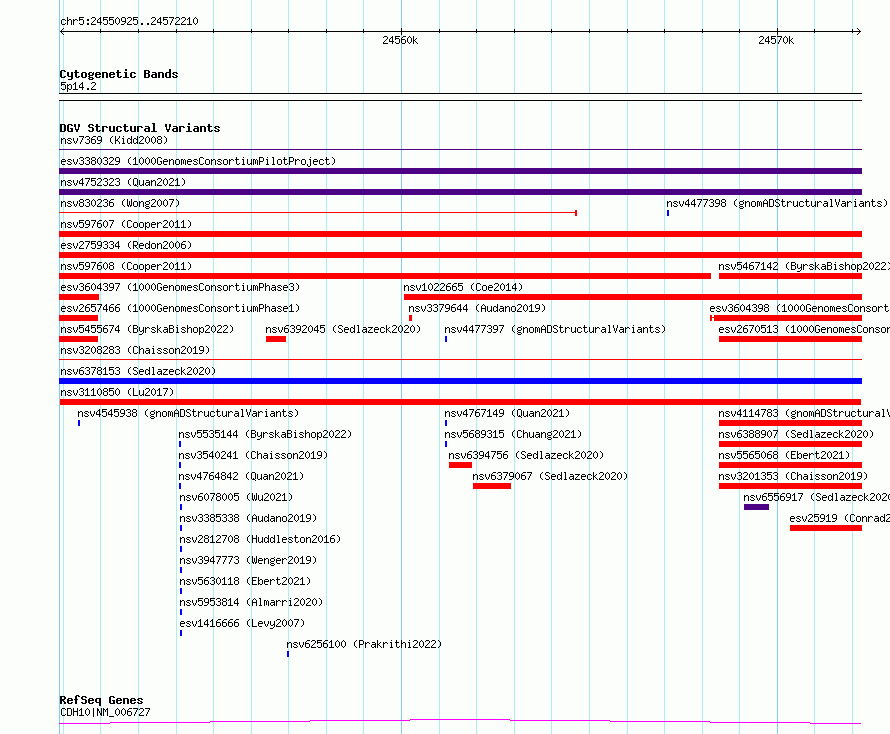Open nsv5630118 (Ebert2021) variant
Image resolution: width=890 pixels, height=734 pixels.
(245, 581)
